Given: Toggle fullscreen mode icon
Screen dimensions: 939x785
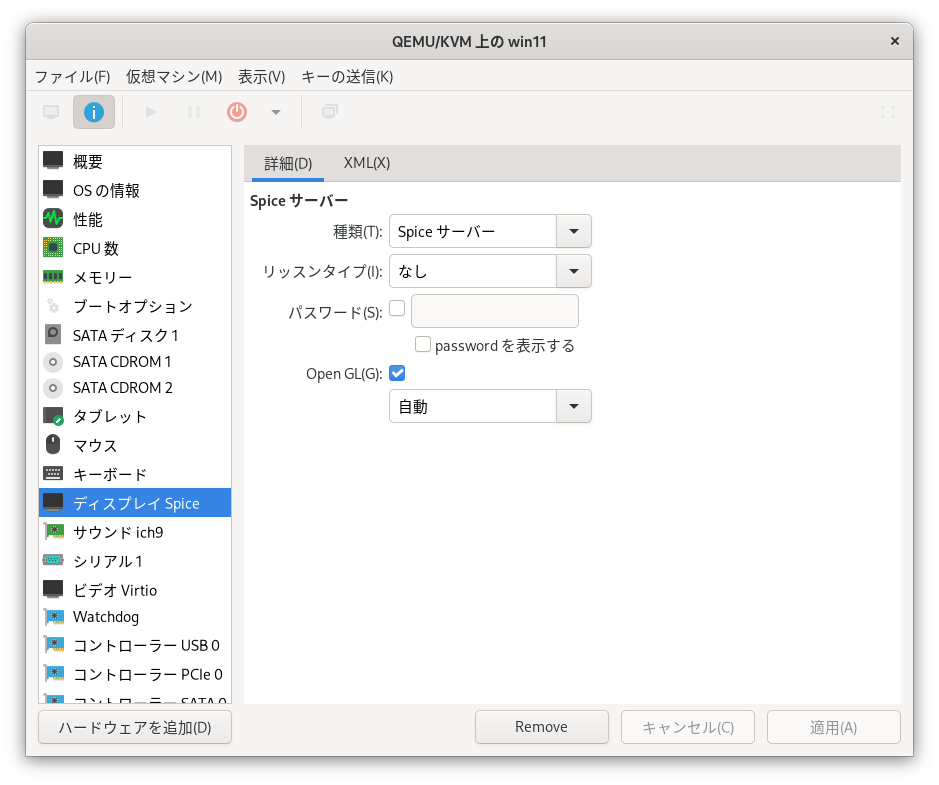Looking at the screenshot, I should (x=887, y=112).
